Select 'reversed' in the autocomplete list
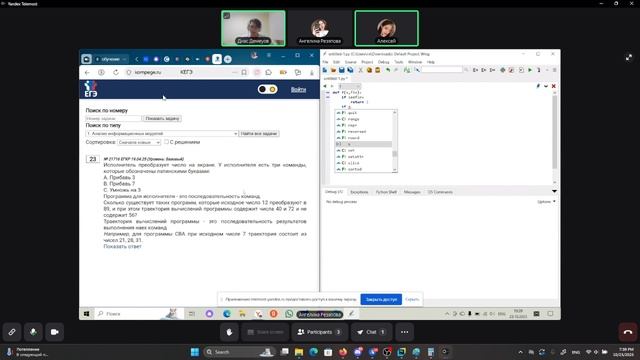 (364, 132)
